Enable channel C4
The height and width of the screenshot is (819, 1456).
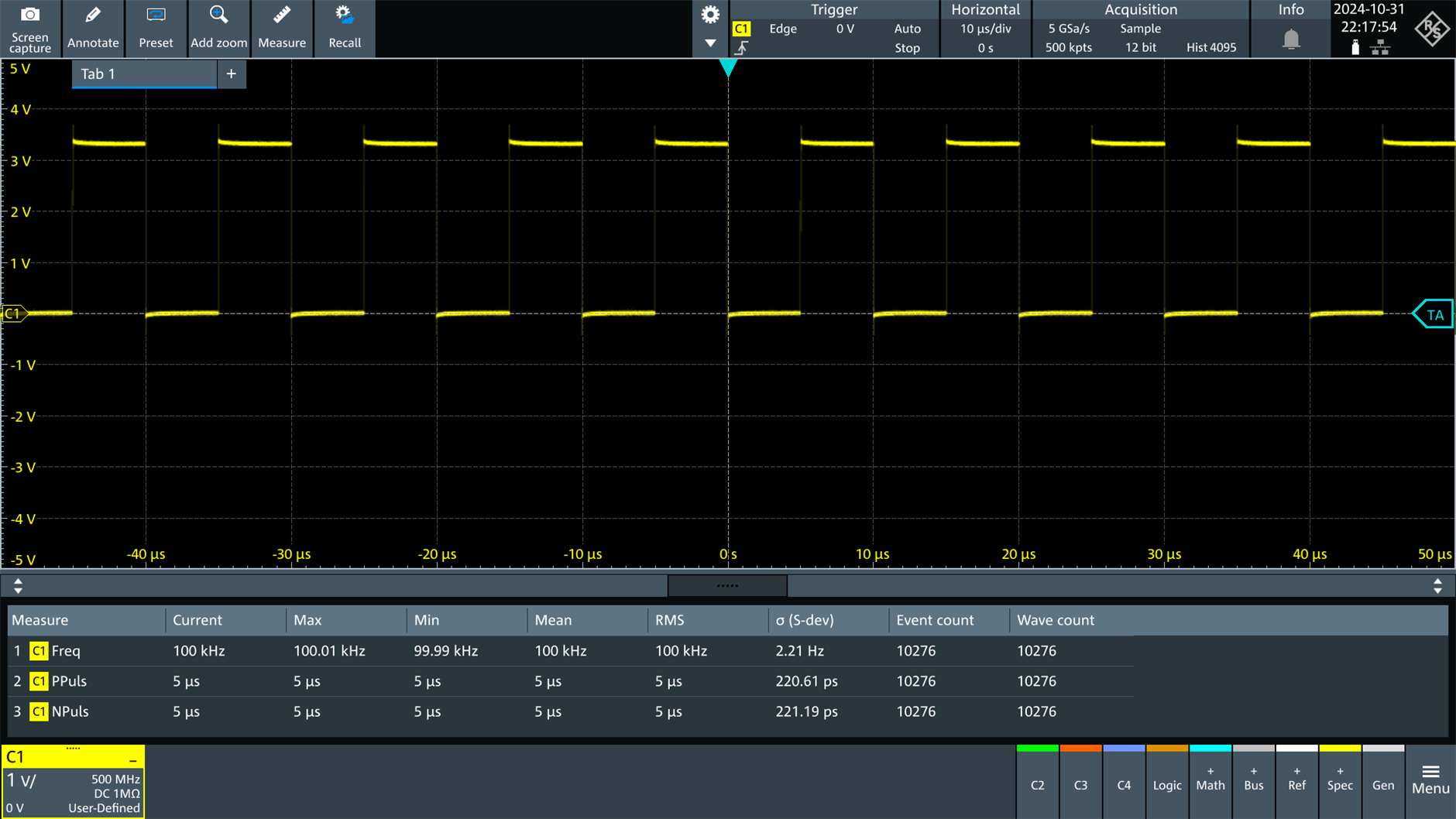tap(1124, 782)
